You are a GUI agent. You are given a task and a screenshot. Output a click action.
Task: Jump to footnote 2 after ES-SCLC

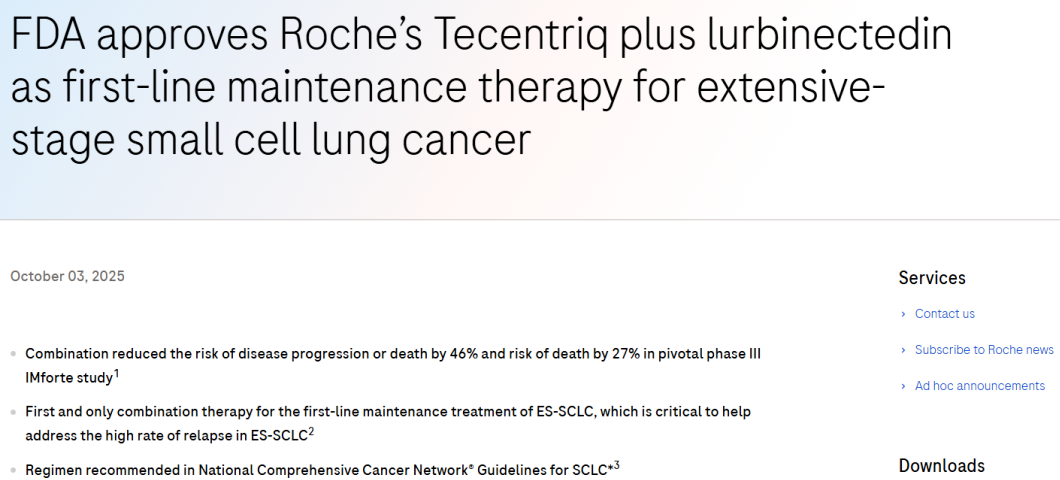pos(311,431)
